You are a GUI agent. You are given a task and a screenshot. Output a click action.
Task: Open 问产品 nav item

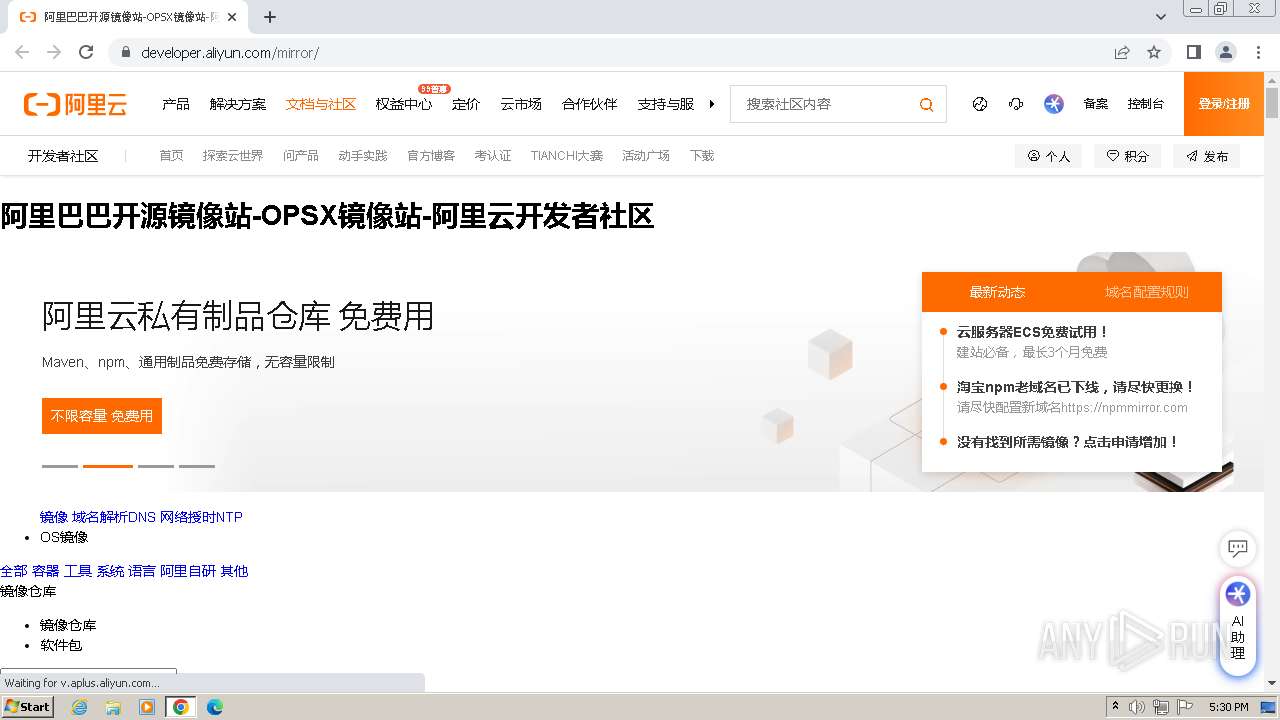[x=301, y=156]
